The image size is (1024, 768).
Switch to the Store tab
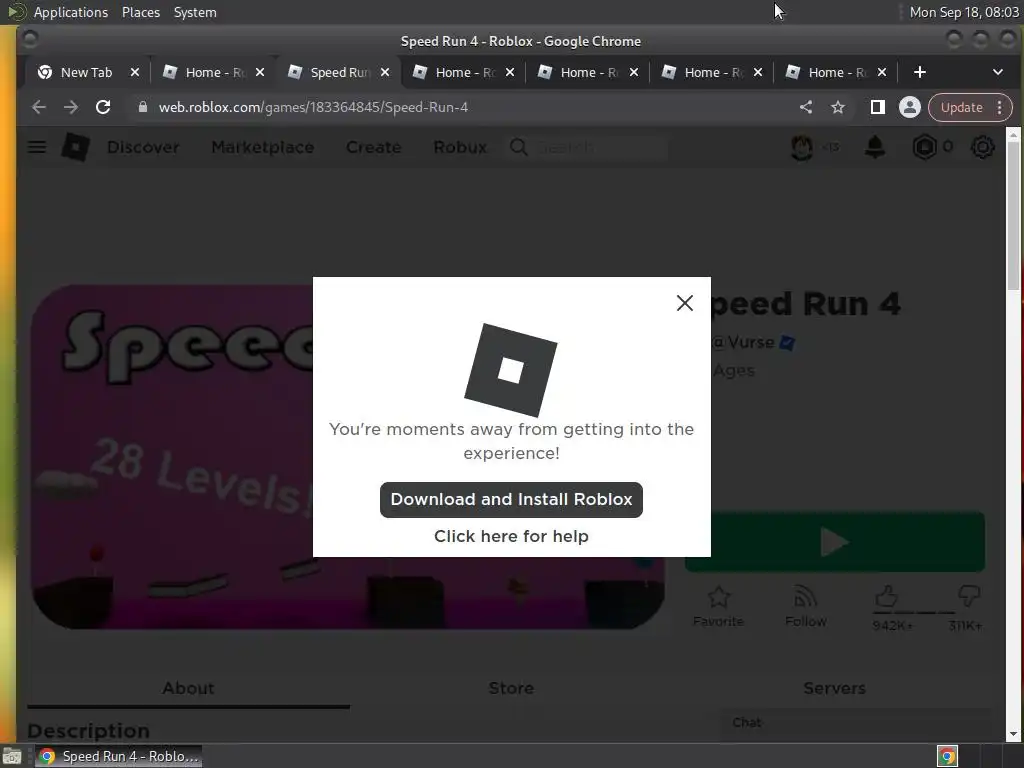pyautogui.click(x=511, y=688)
